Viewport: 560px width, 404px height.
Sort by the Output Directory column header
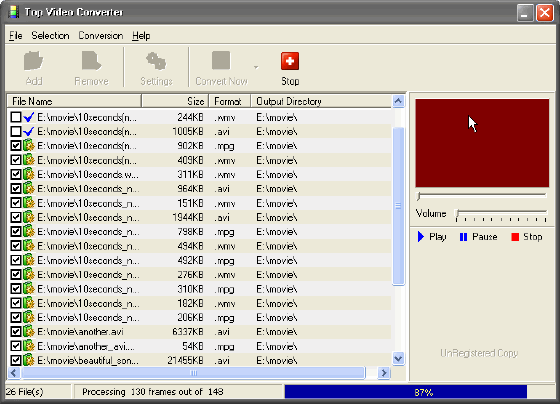point(321,101)
